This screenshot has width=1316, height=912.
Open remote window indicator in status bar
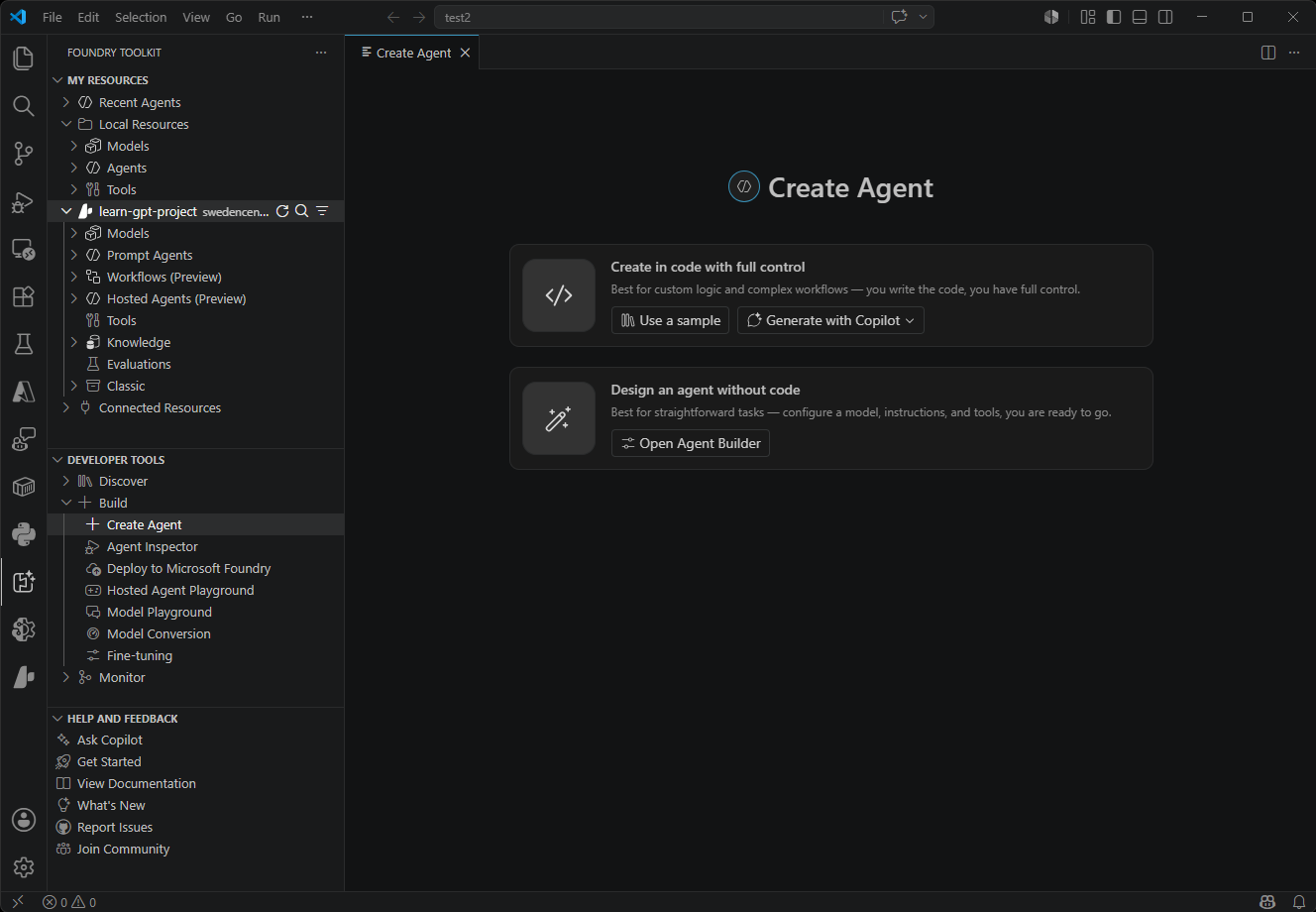pos(17,902)
